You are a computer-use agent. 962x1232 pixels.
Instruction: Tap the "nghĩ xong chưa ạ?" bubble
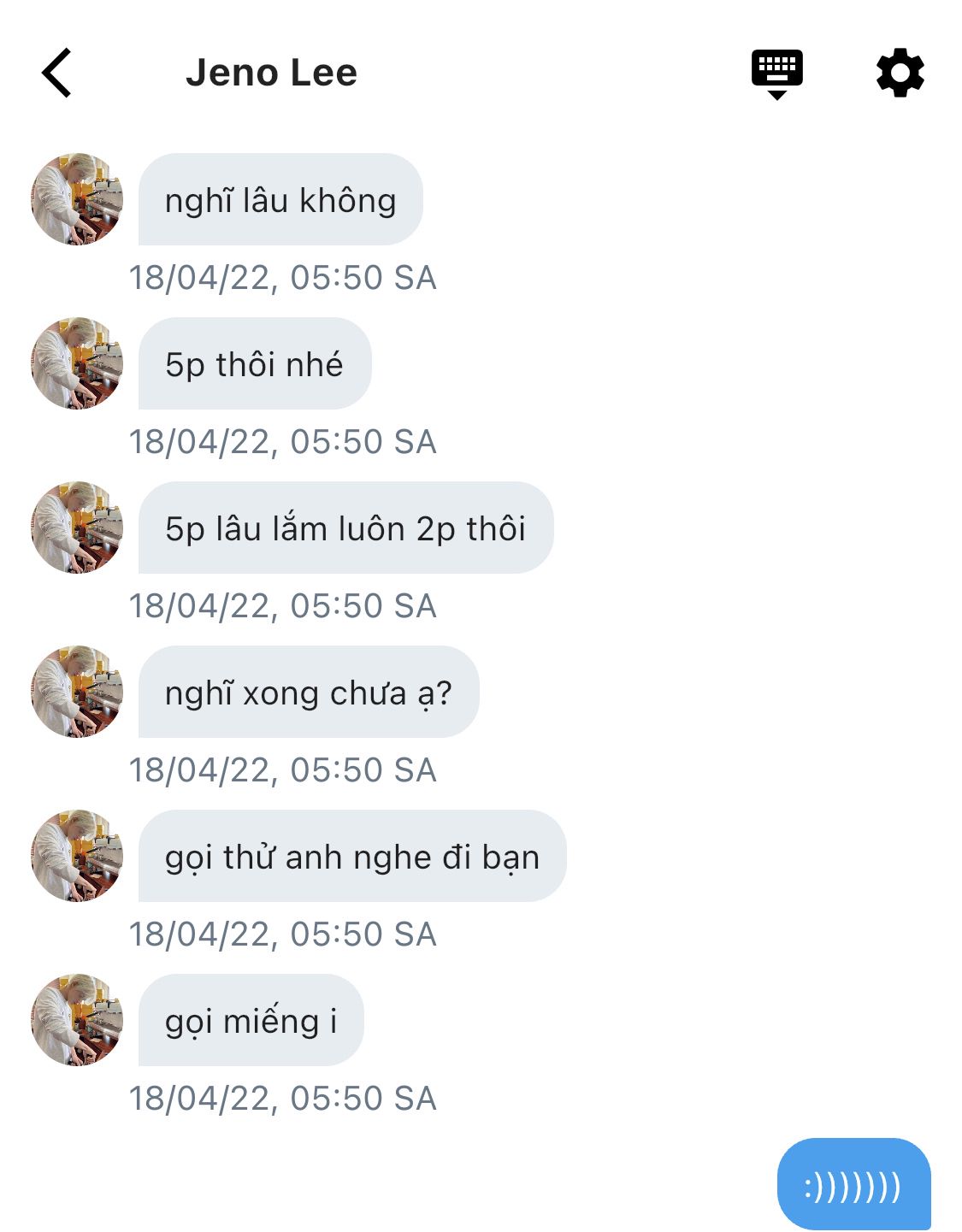[308, 693]
